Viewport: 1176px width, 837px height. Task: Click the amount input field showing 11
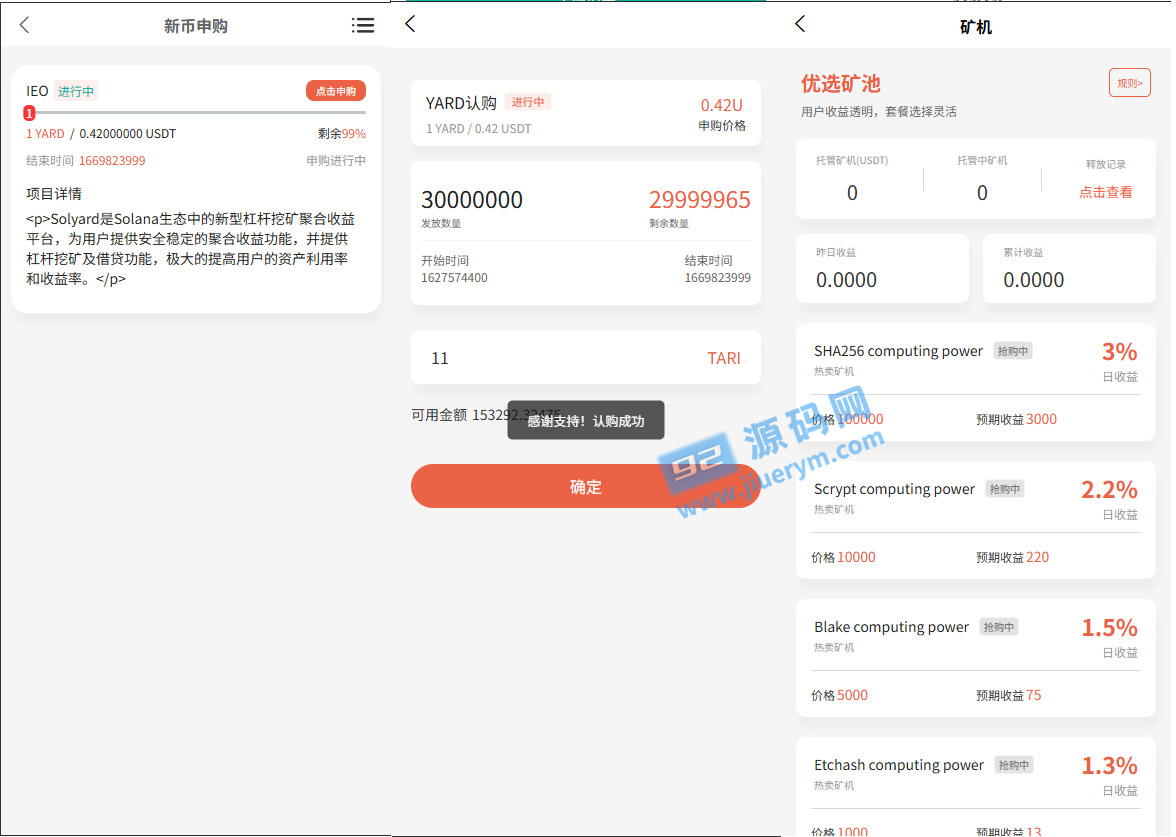point(586,358)
